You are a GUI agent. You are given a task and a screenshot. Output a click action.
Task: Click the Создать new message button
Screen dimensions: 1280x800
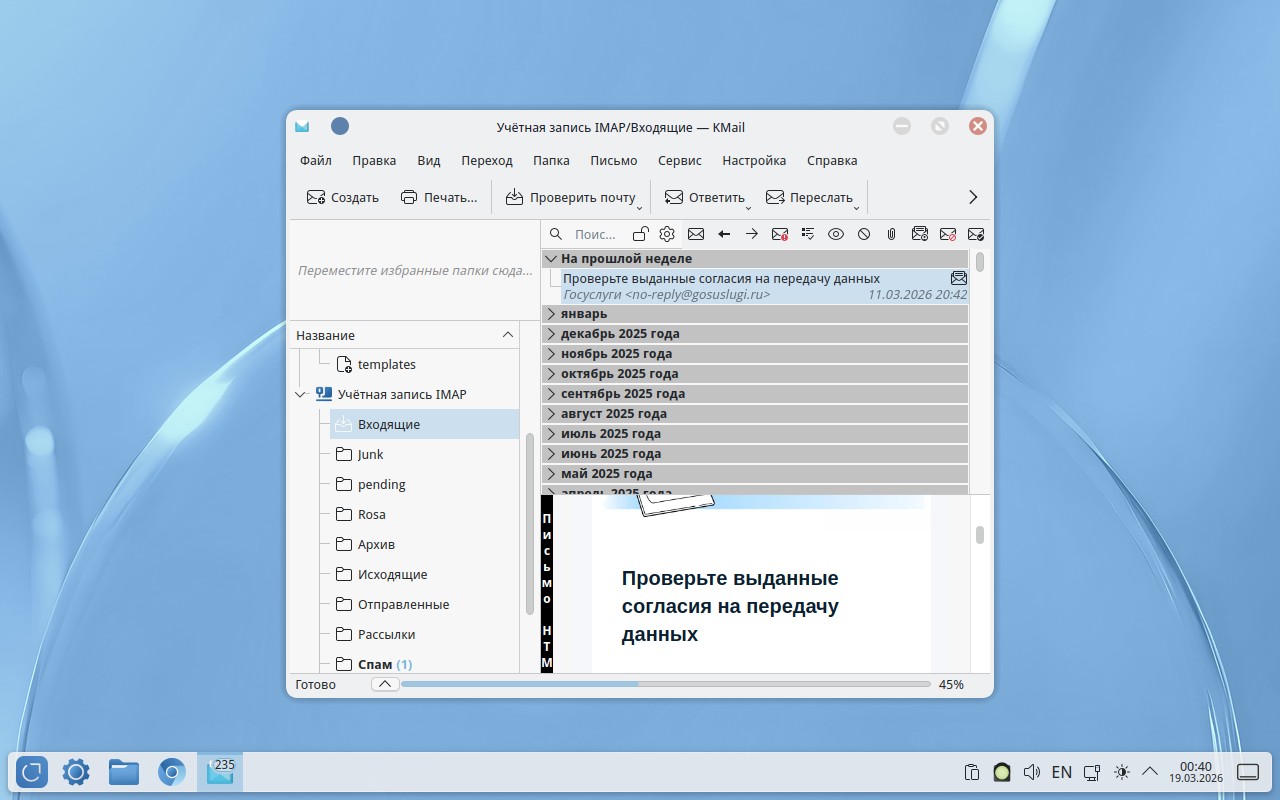point(343,197)
